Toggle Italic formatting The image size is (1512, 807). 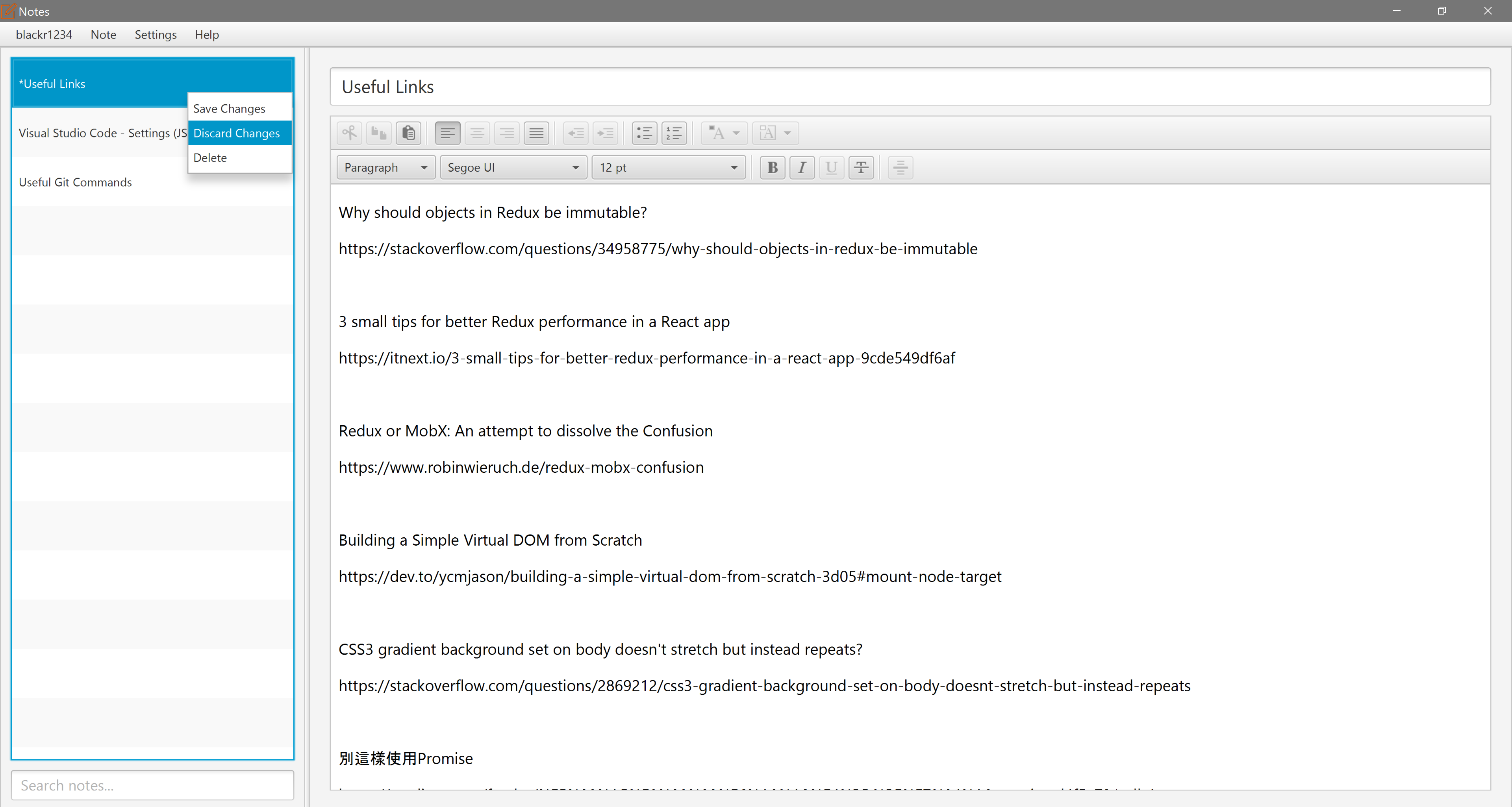(802, 168)
